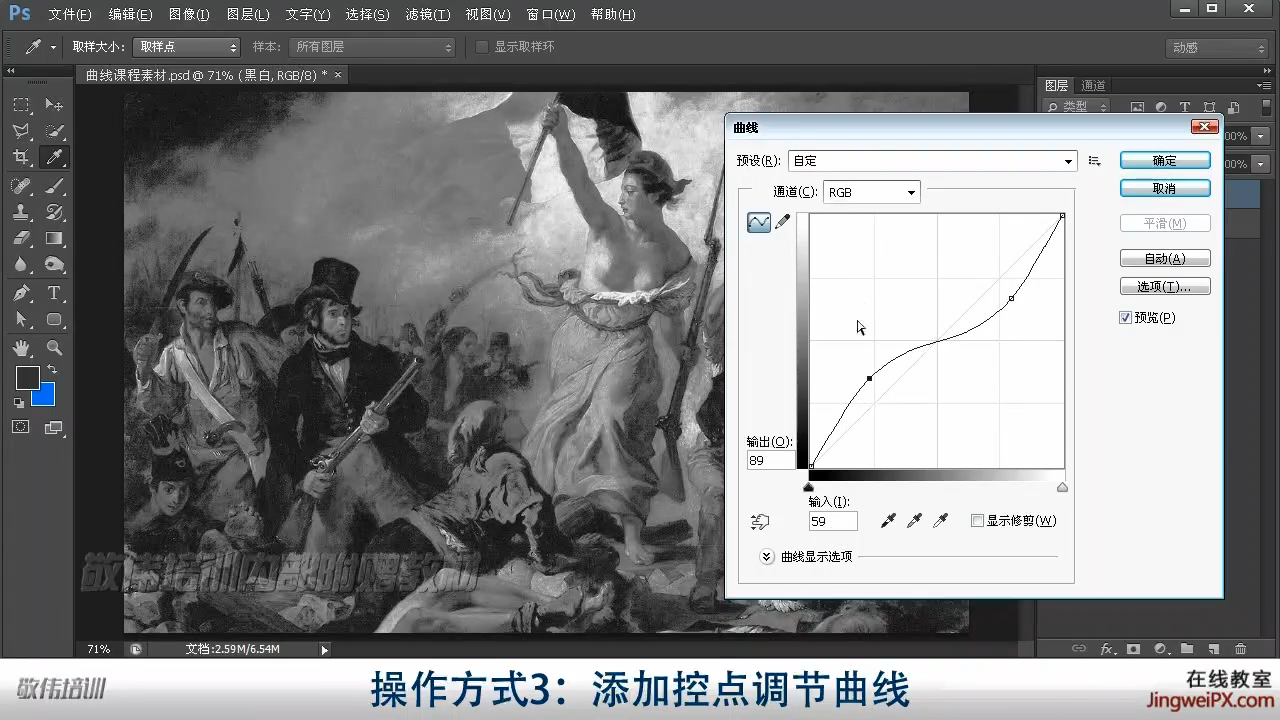The image size is (1280, 720).
Task: Open the 样本 所有图层 dropdown
Action: click(372, 47)
